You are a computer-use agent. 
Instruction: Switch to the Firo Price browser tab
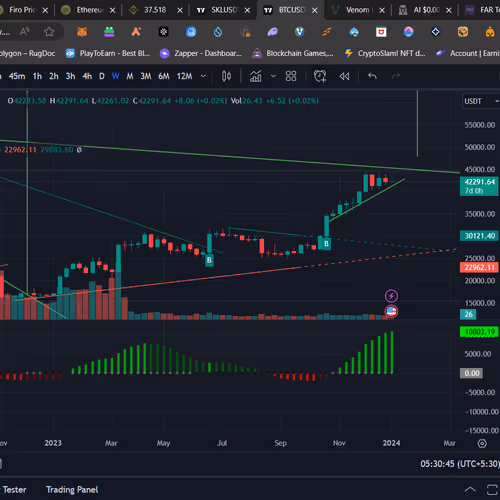click(22, 10)
